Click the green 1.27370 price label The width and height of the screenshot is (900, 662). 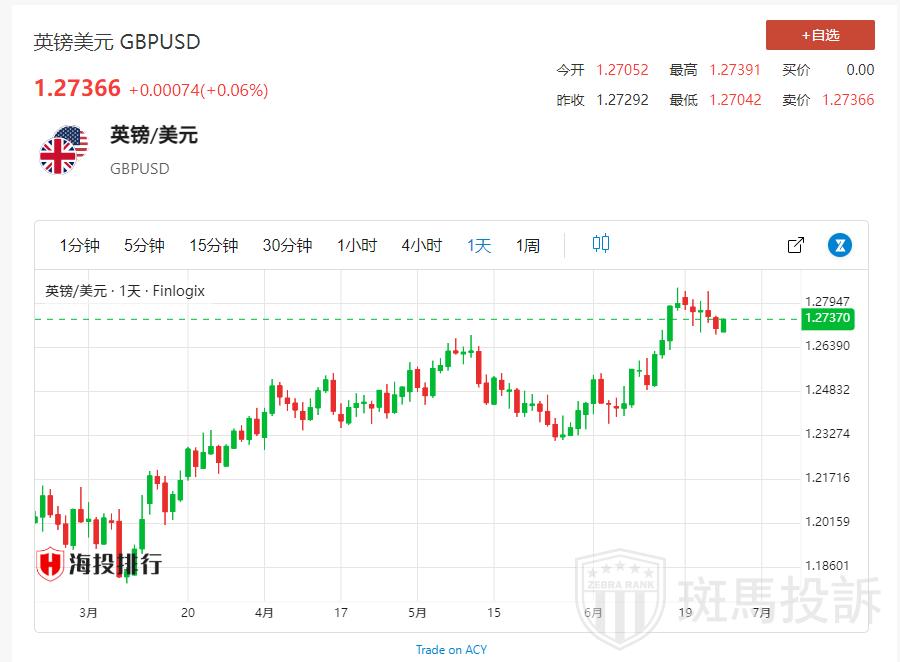point(826,319)
